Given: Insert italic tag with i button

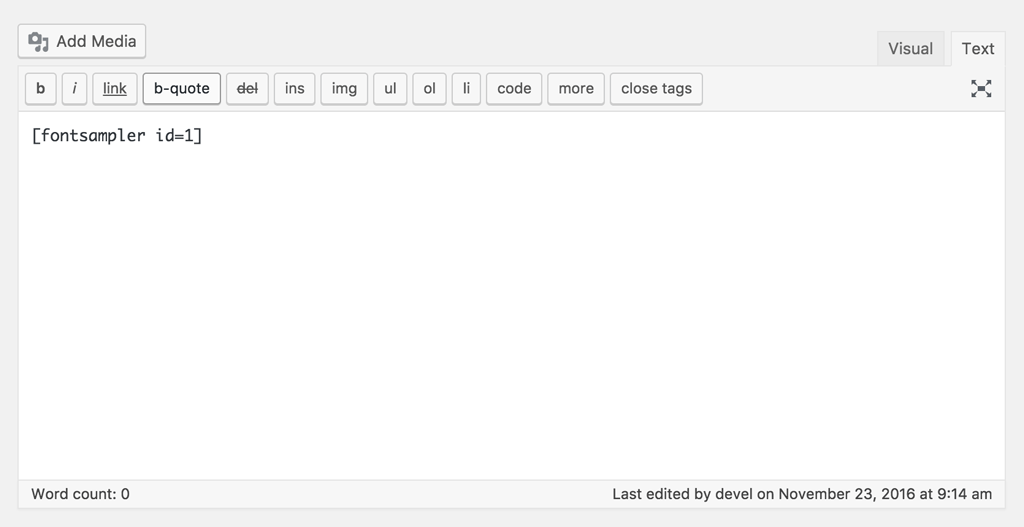Looking at the screenshot, I should coord(74,88).
